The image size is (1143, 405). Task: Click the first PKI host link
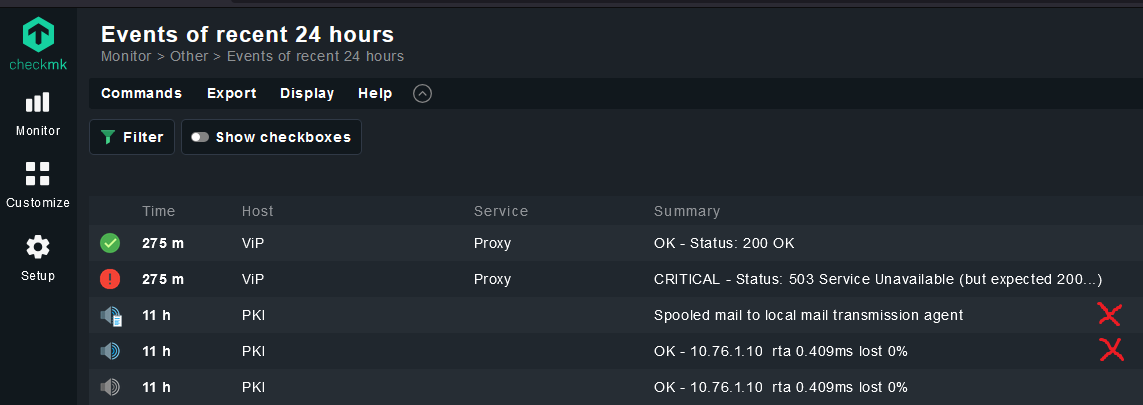(253, 315)
